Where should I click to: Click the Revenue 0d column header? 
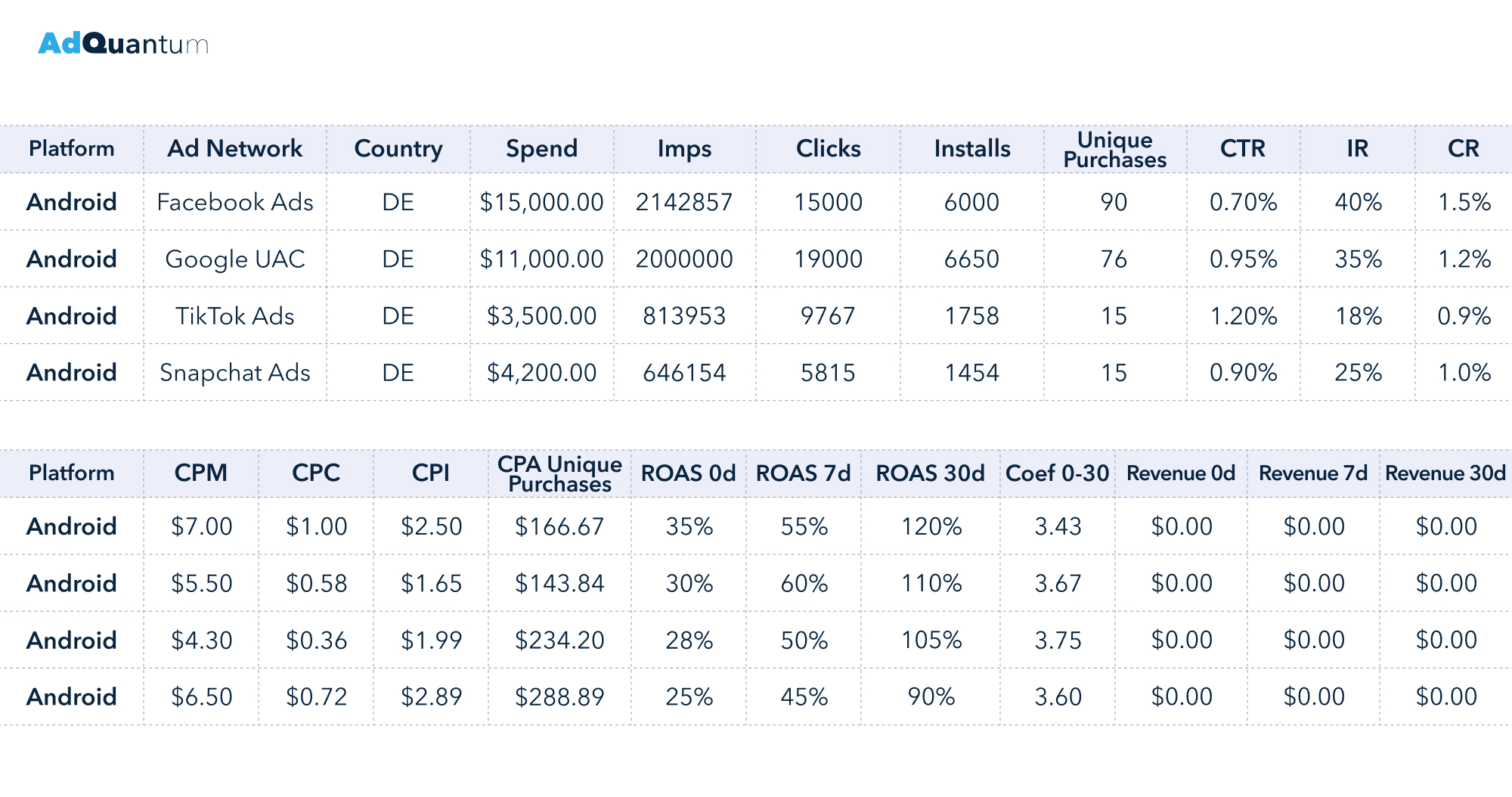1181,473
